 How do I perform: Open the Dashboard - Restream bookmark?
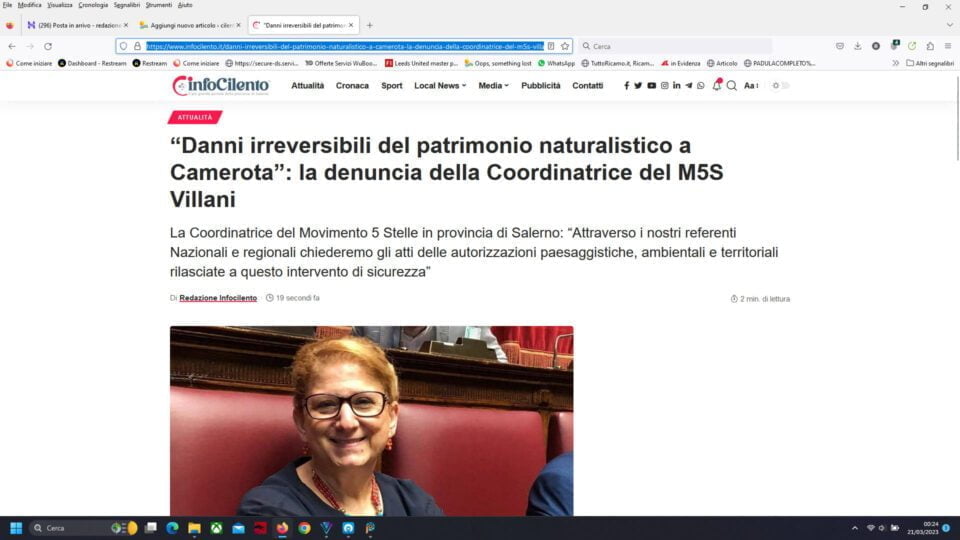pos(92,63)
